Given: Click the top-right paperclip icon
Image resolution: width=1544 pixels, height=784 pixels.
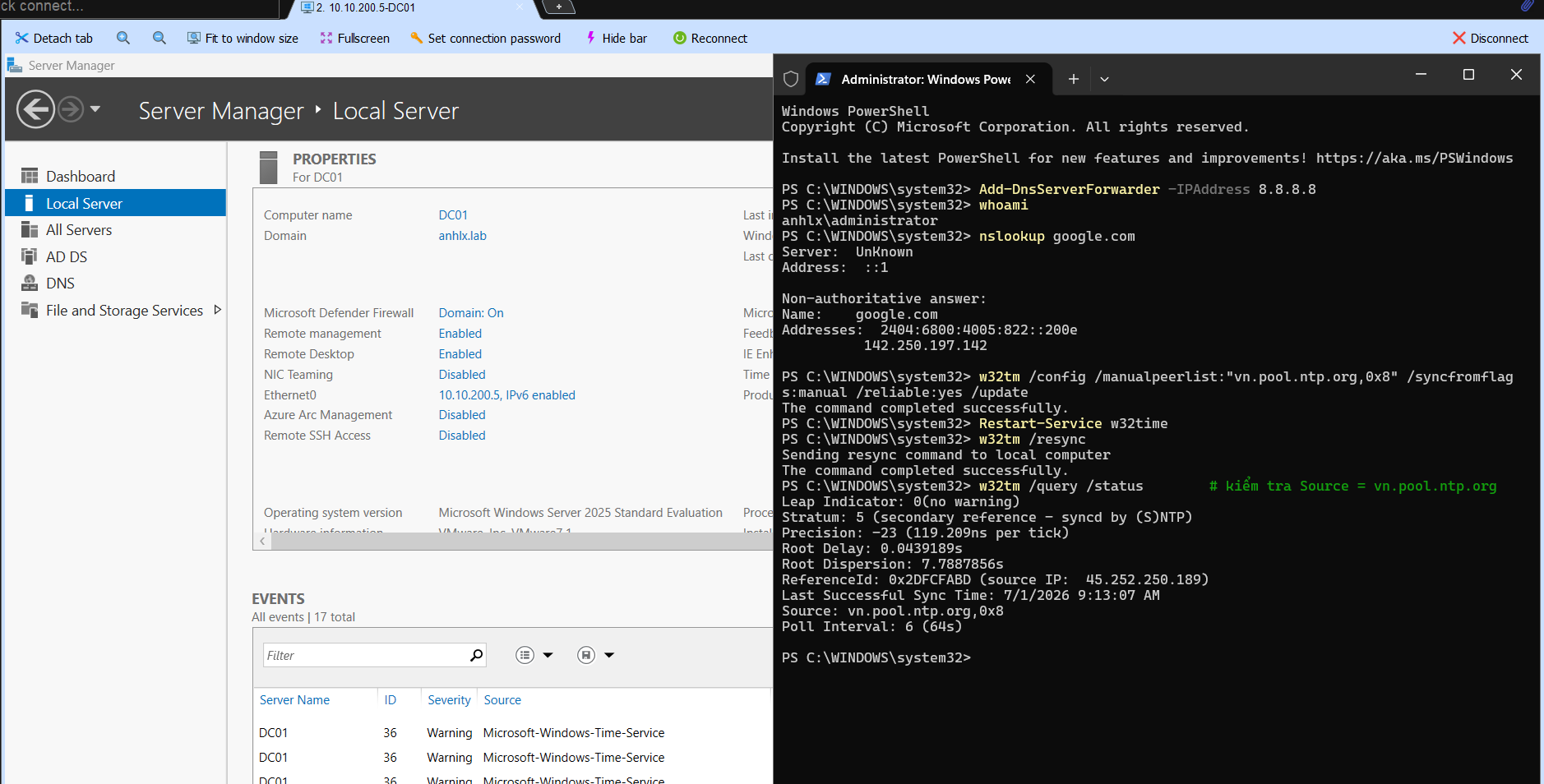Looking at the screenshot, I should (1527, 7).
